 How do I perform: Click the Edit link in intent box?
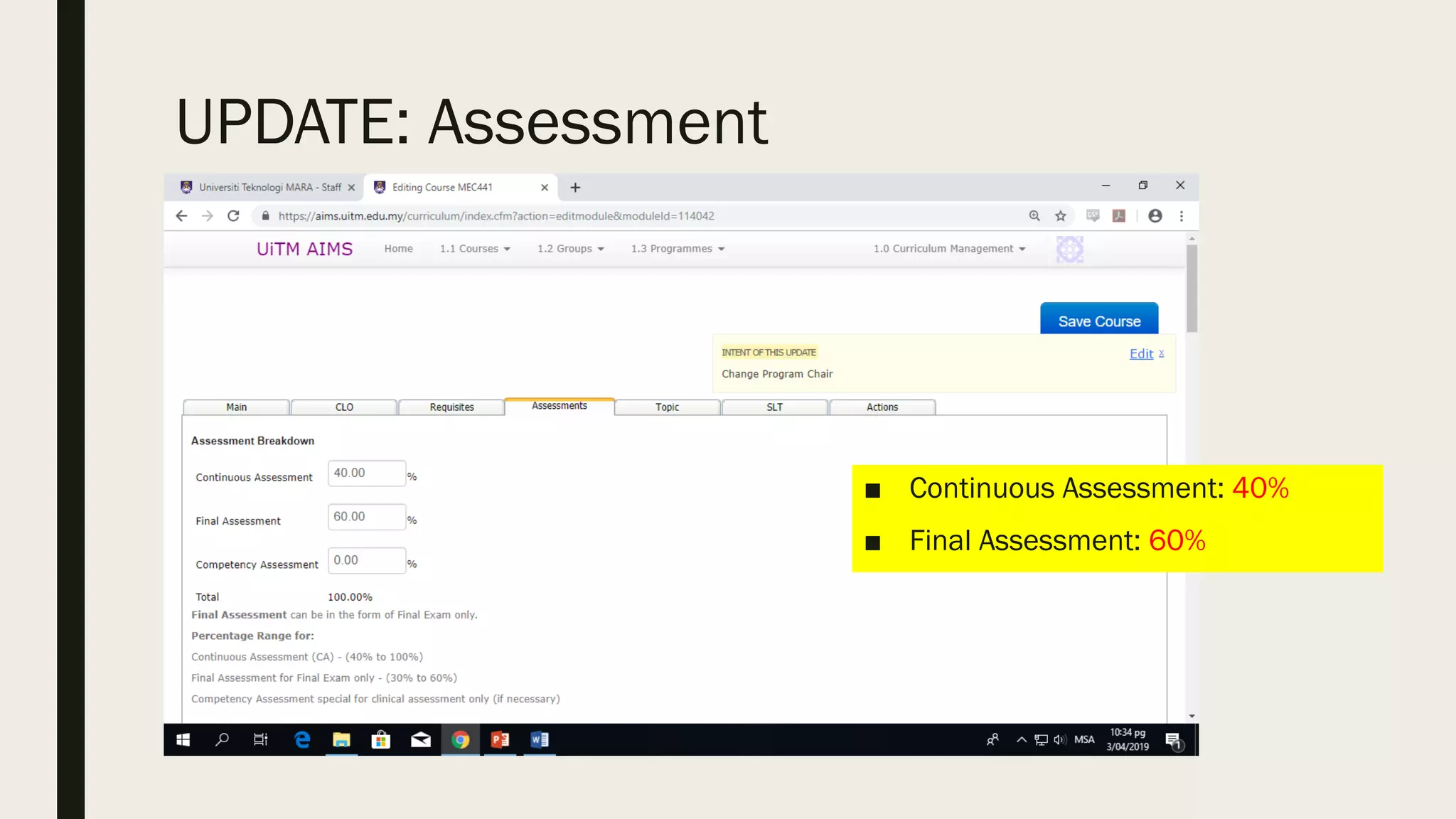1141,353
